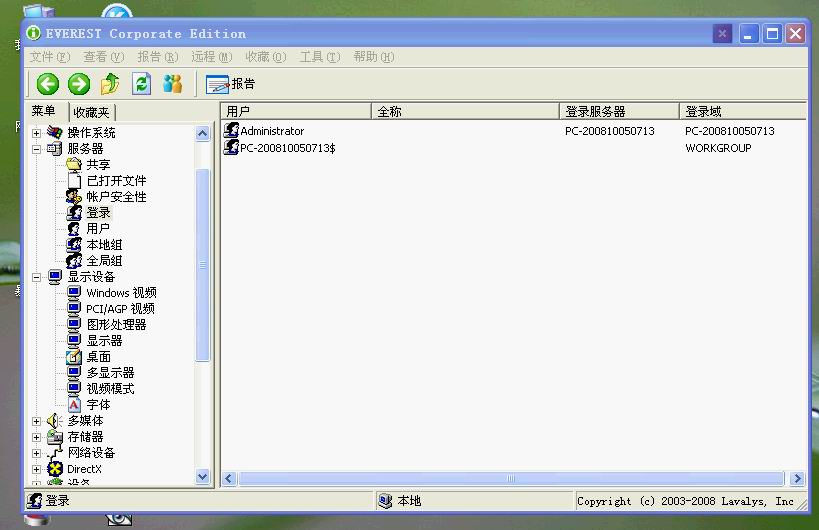Click horizontal scrollbar left arrow

(x=229, y=478)
